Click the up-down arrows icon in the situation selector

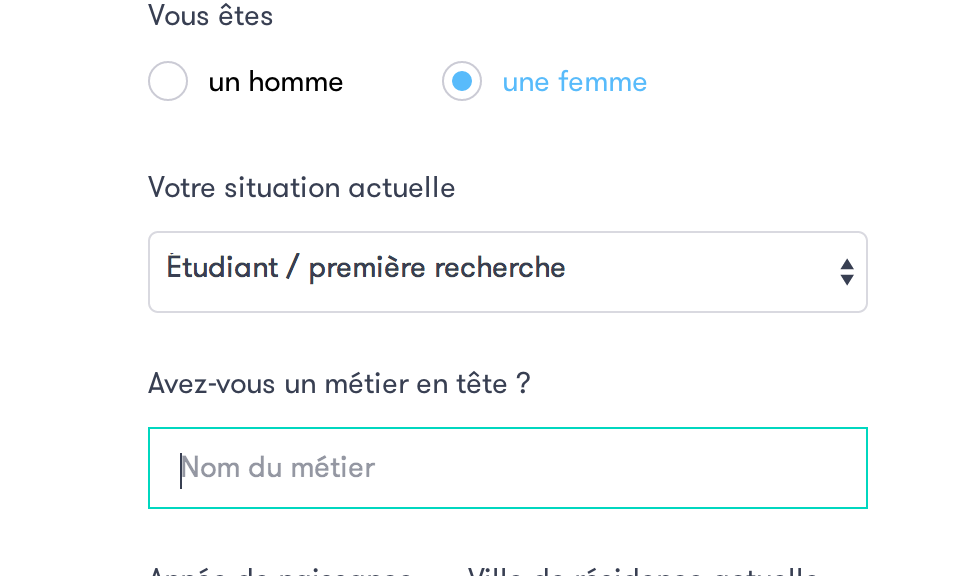[846, 272]
